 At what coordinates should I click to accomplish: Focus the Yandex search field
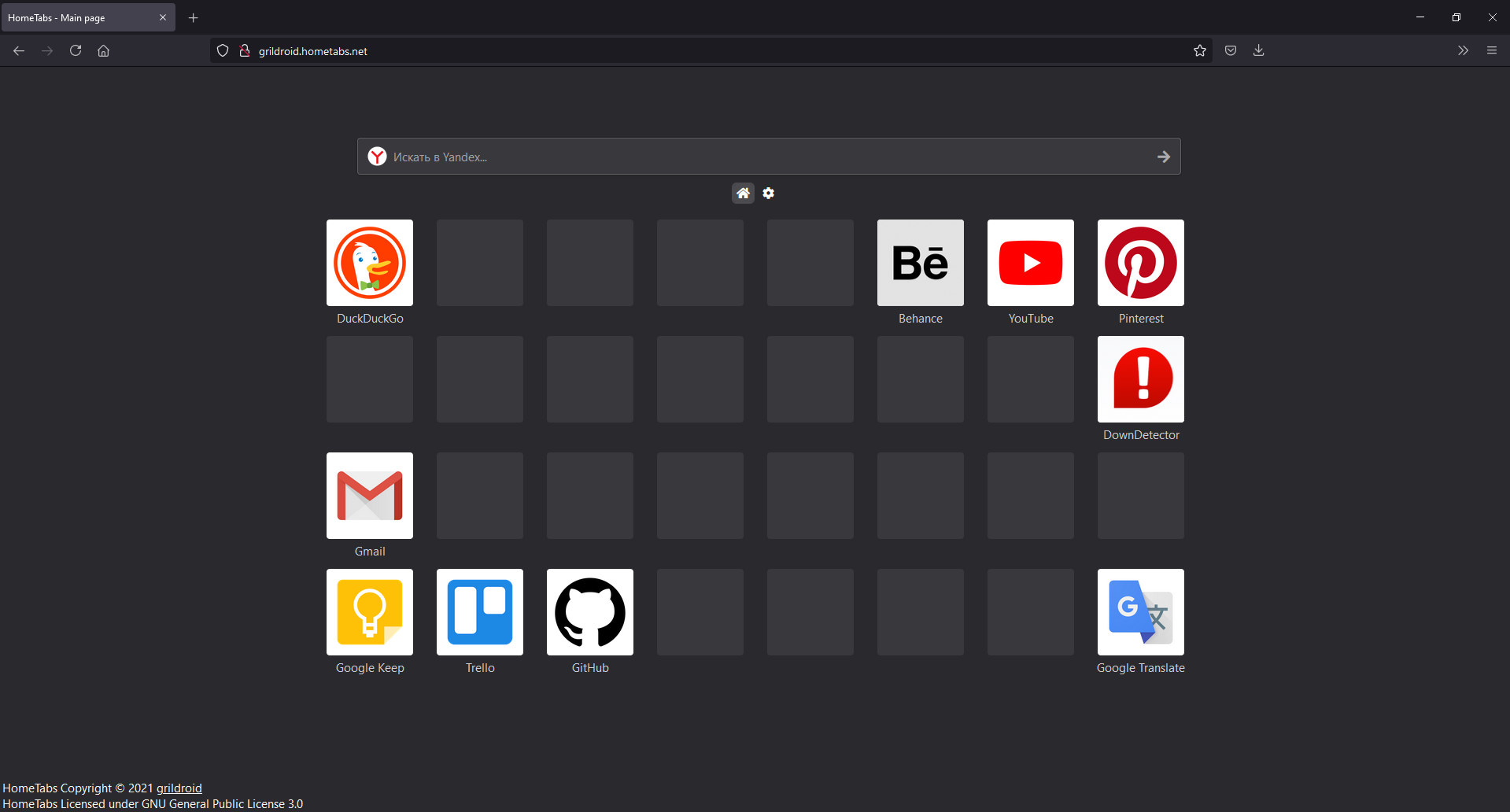[769, 157]
